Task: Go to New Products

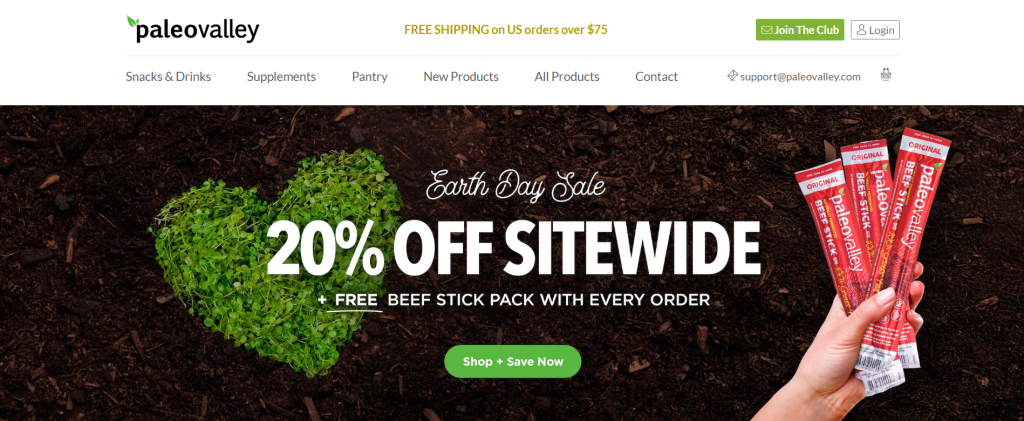Action: click(x=461, y=76)
